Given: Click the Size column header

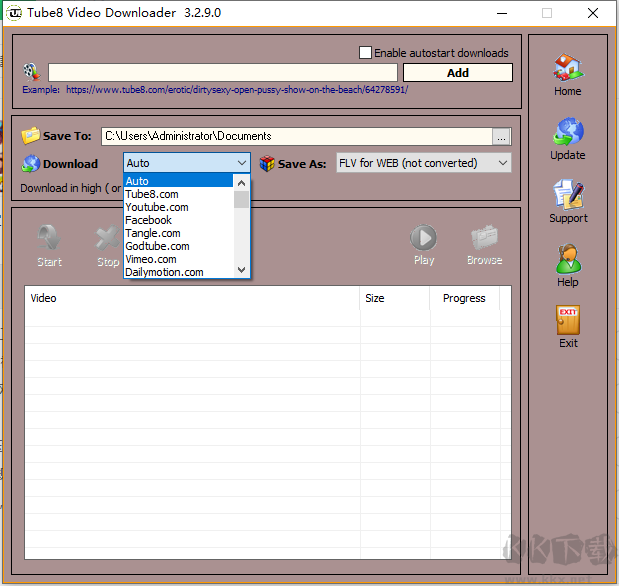Looking at the screenshot, I should click(394, 298).
